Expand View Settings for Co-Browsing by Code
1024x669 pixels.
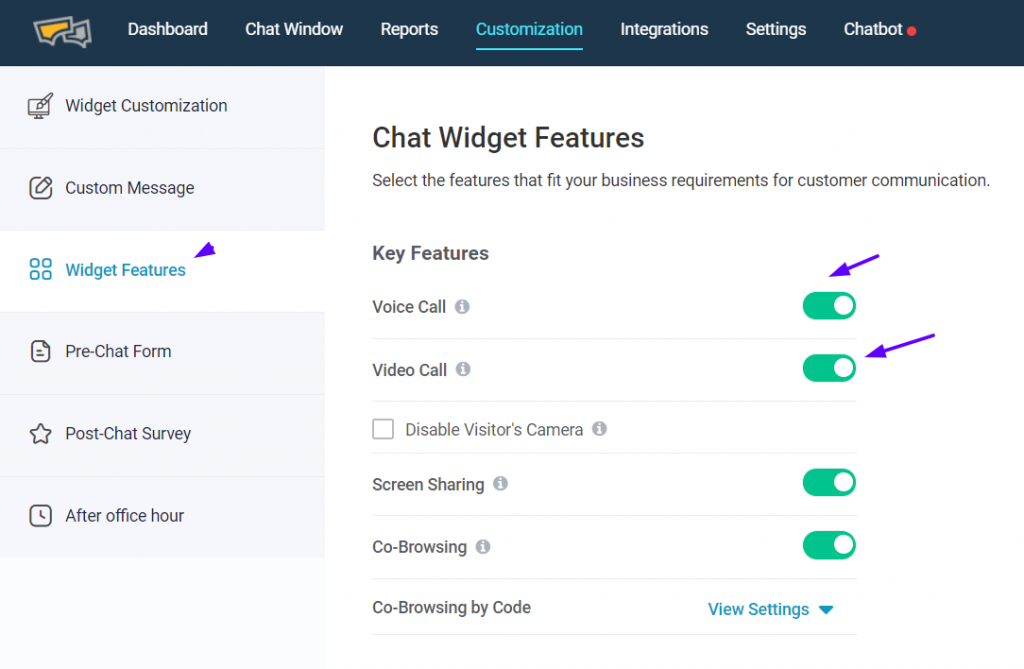pos(770,609)
